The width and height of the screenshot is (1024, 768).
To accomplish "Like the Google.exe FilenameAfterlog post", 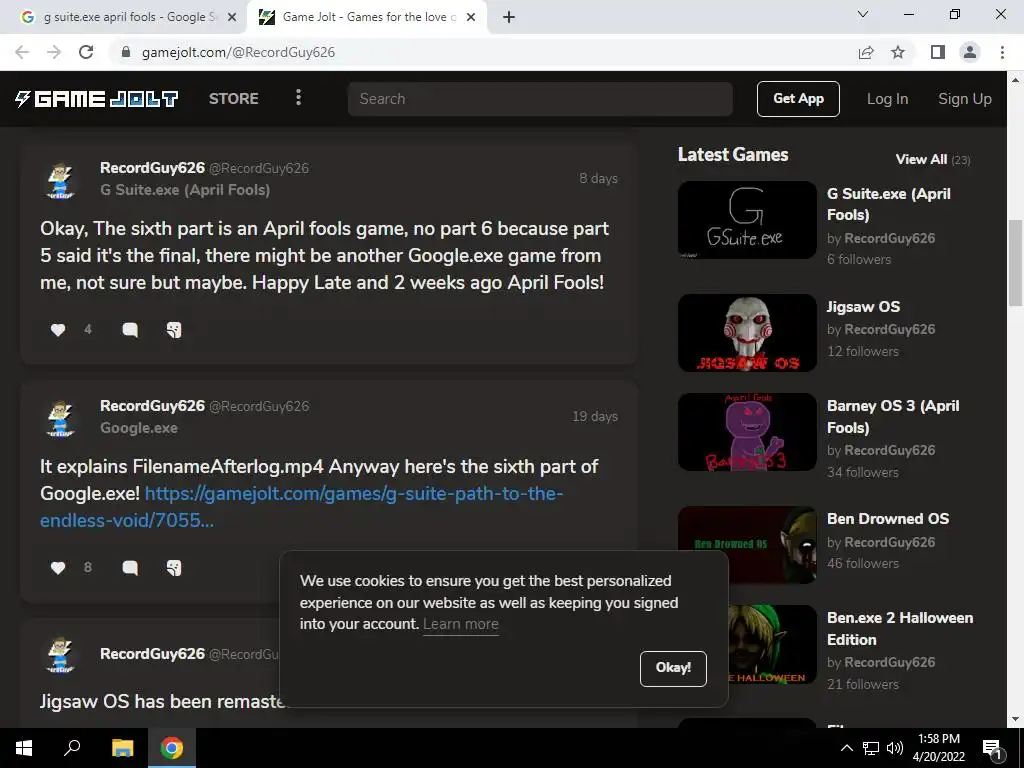I will pyautogui.click(x=58, y=568).
